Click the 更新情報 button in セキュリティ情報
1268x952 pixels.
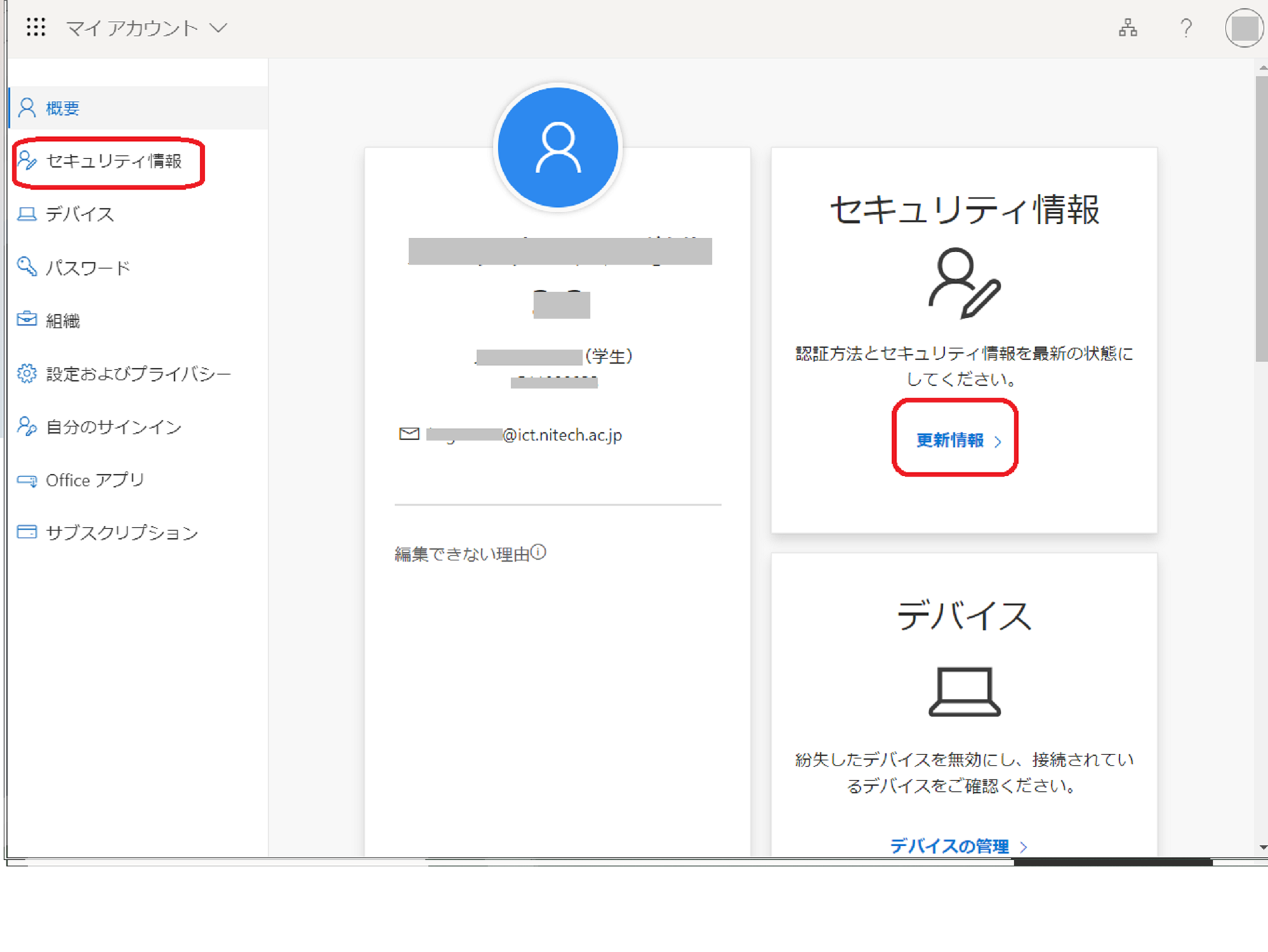click(955, 440)
